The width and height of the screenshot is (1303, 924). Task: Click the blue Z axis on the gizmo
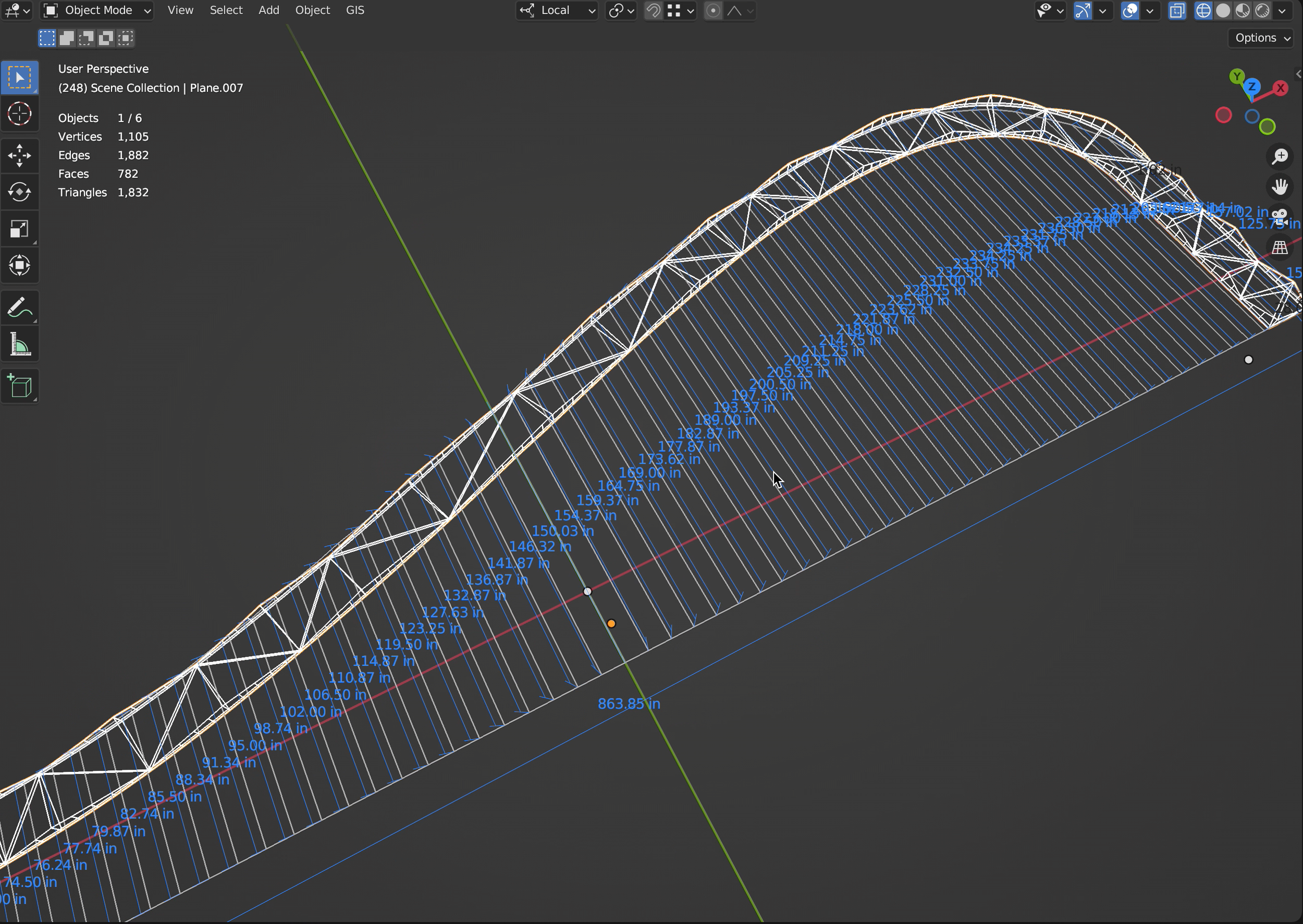point(1252,87)
